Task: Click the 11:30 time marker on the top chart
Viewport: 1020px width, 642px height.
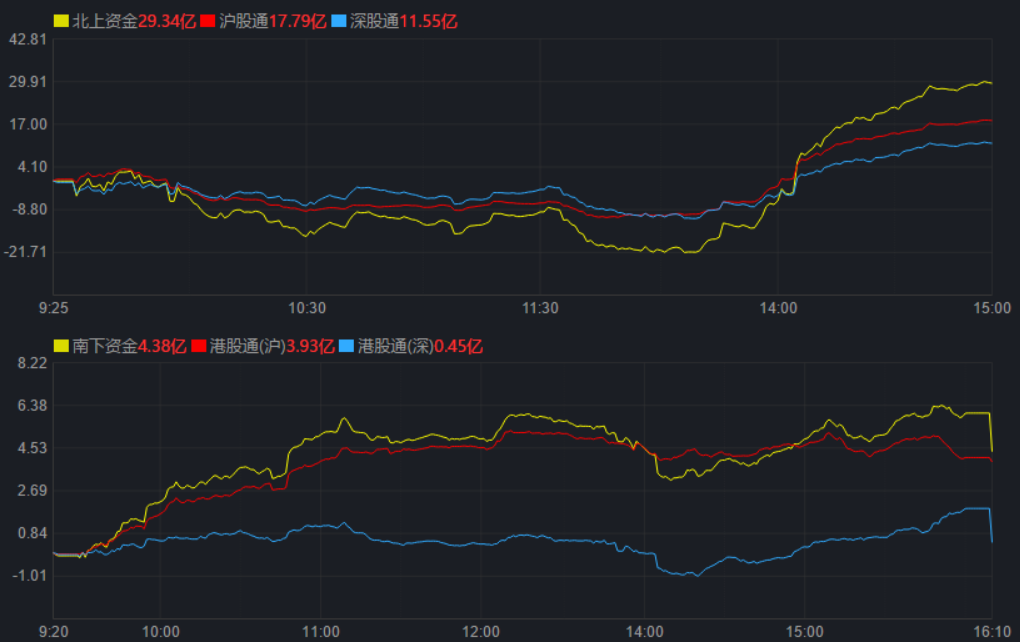Action: click(540, 308)
